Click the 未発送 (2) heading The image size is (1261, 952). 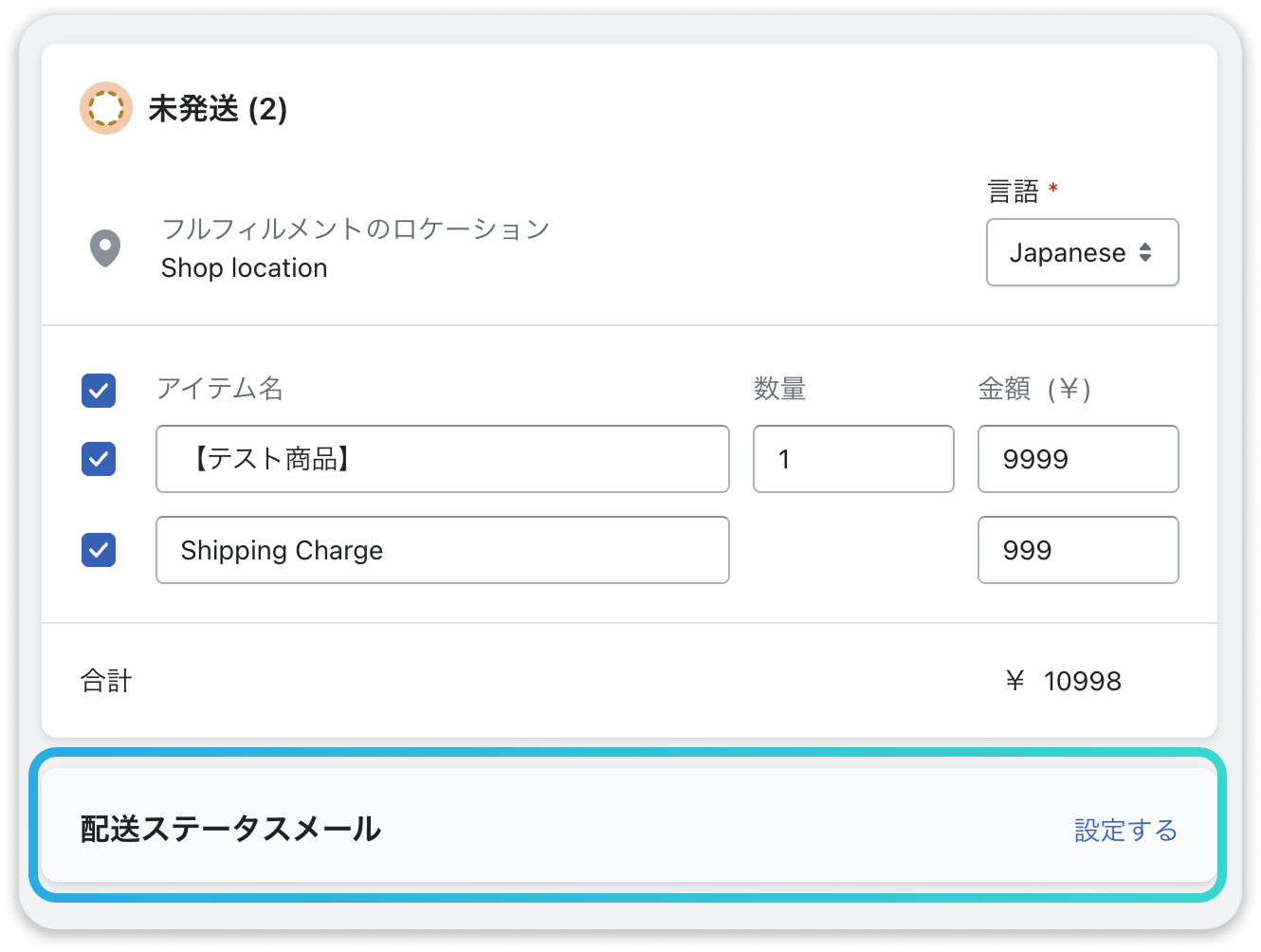(x=217, y=109)
